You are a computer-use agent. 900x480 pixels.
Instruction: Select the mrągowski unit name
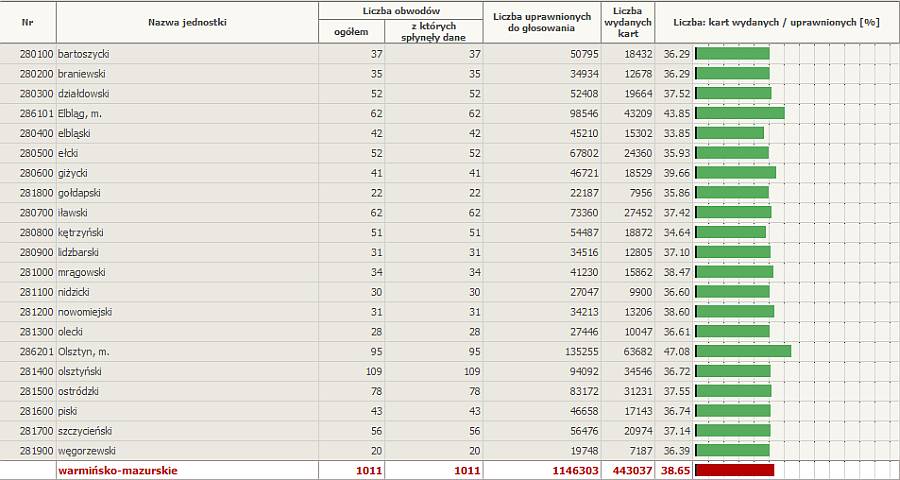(82, 272)
